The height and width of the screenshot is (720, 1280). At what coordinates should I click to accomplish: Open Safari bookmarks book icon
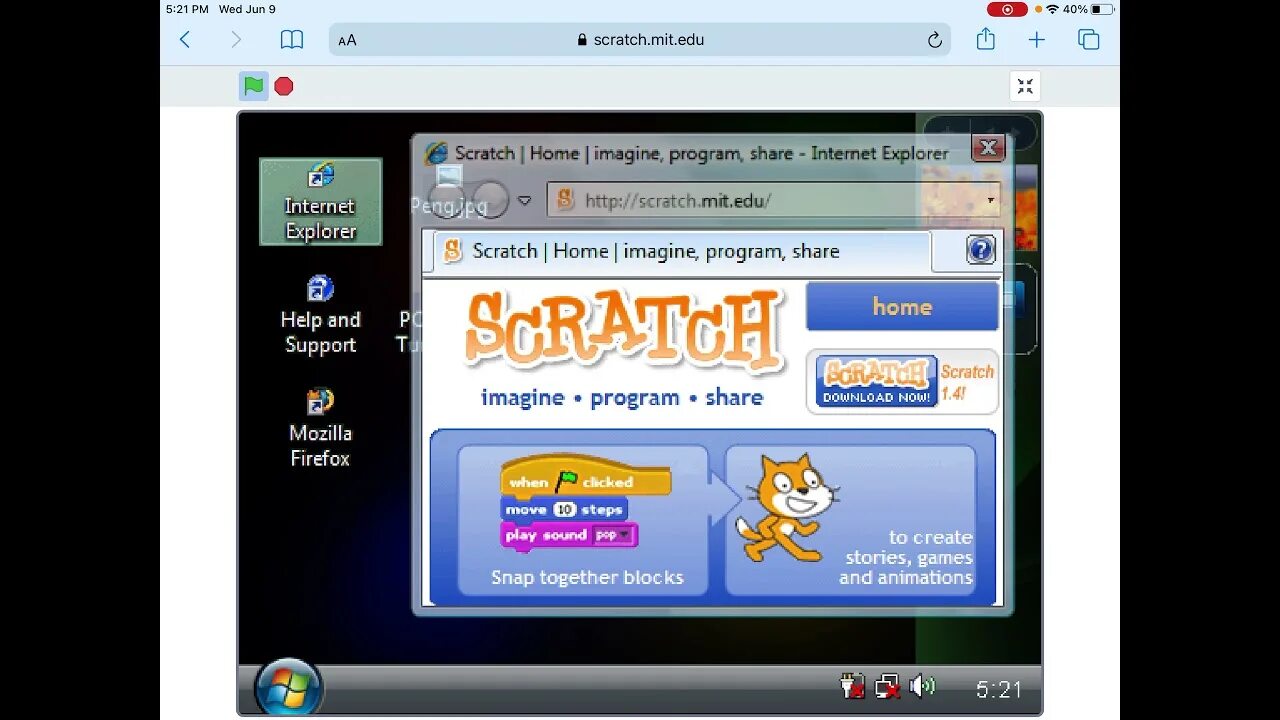point(292,40)
